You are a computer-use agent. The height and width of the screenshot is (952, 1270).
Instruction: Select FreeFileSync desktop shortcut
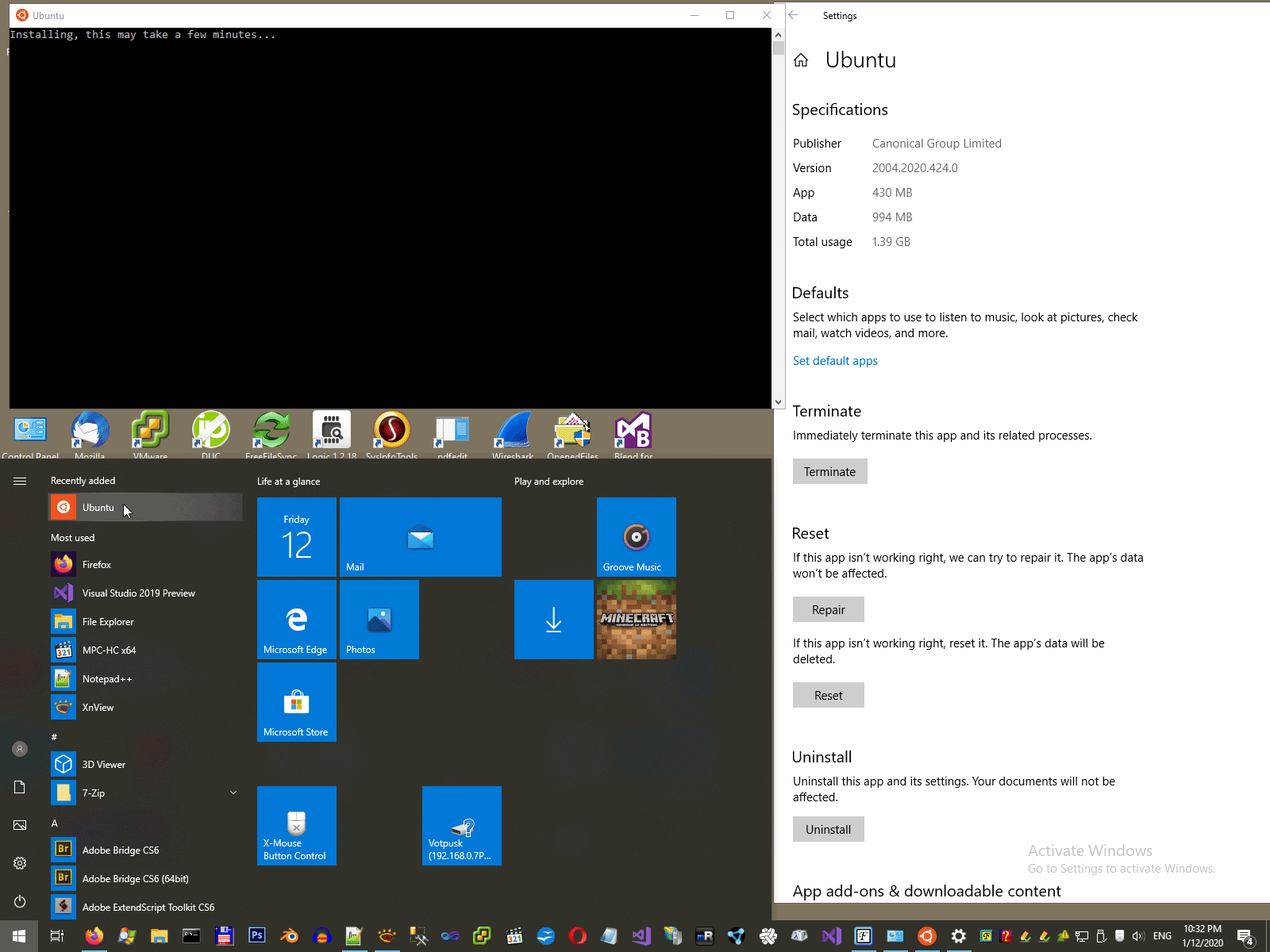(271, 436)
